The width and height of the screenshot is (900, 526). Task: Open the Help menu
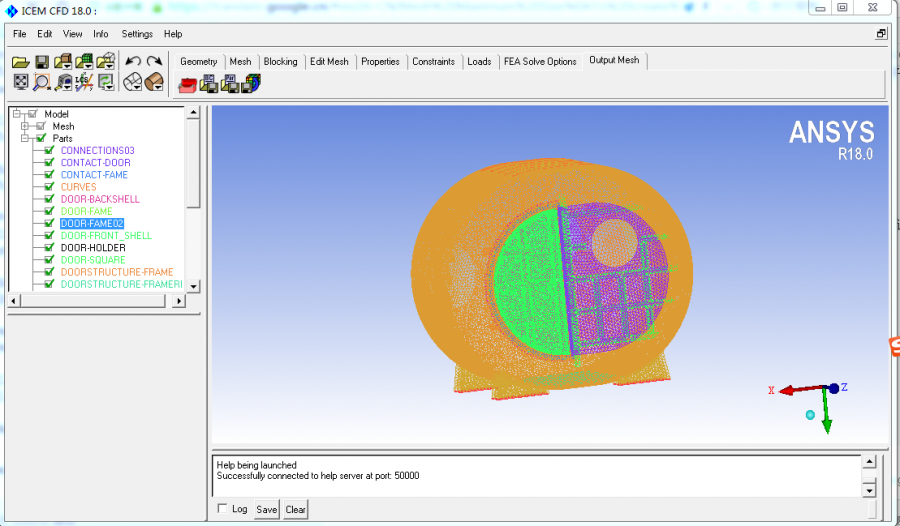(x=173, y=34)
